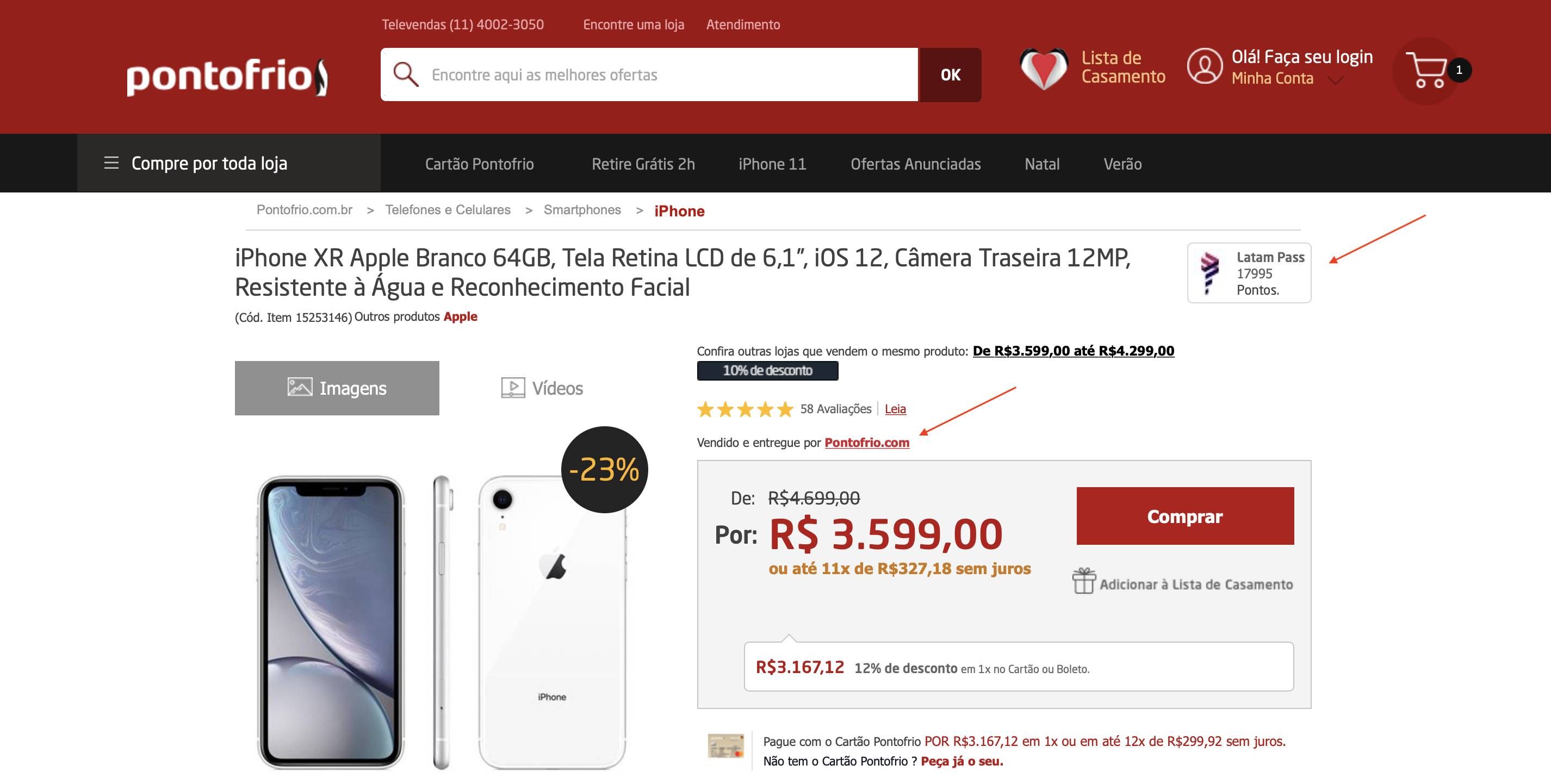Select the Imagens tab
Viewport: 1551px width, 784px height.
click(337, 388)
